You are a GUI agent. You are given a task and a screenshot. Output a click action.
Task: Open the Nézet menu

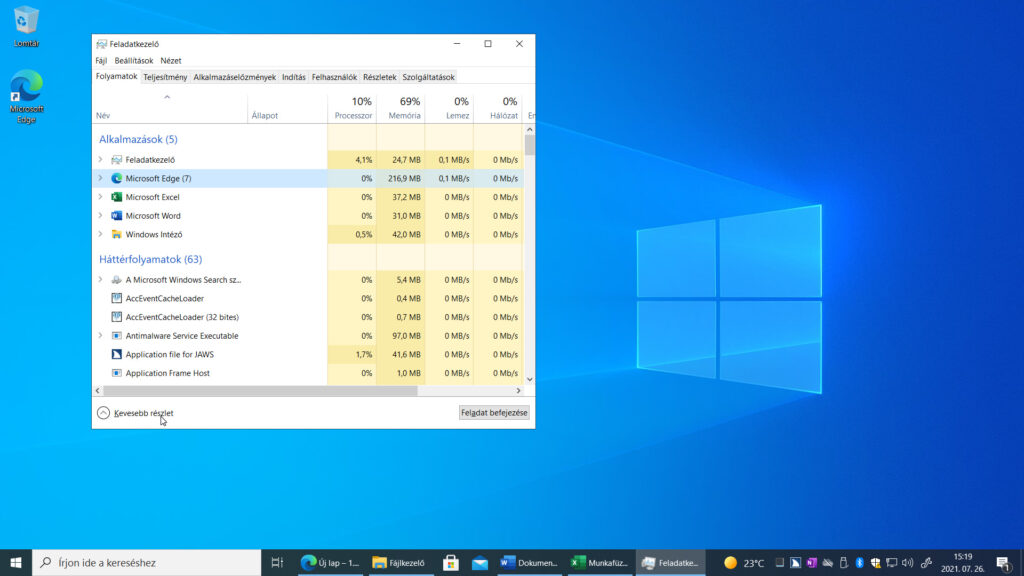point(170,61)
